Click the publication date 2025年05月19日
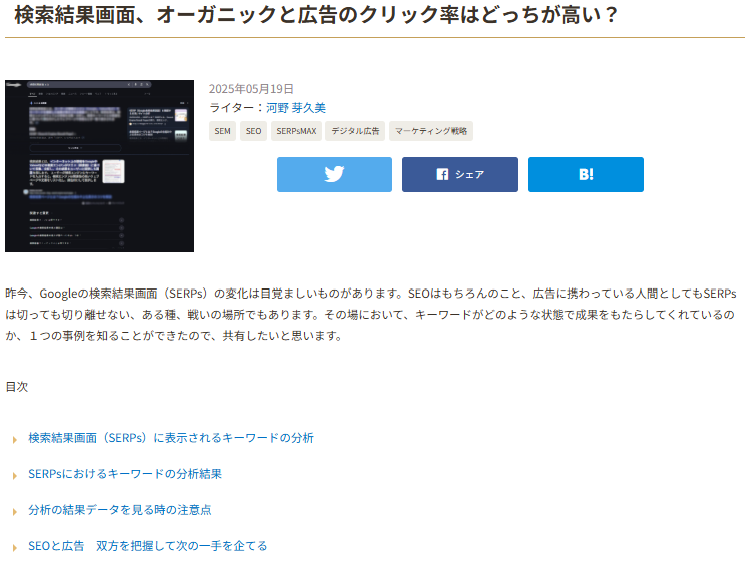The image size is (750, 576). pyautogui.click(x=251, y=89)
